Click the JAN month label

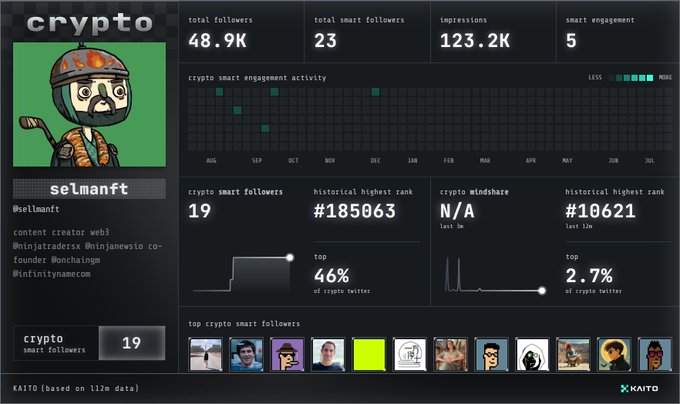[412, 160]
